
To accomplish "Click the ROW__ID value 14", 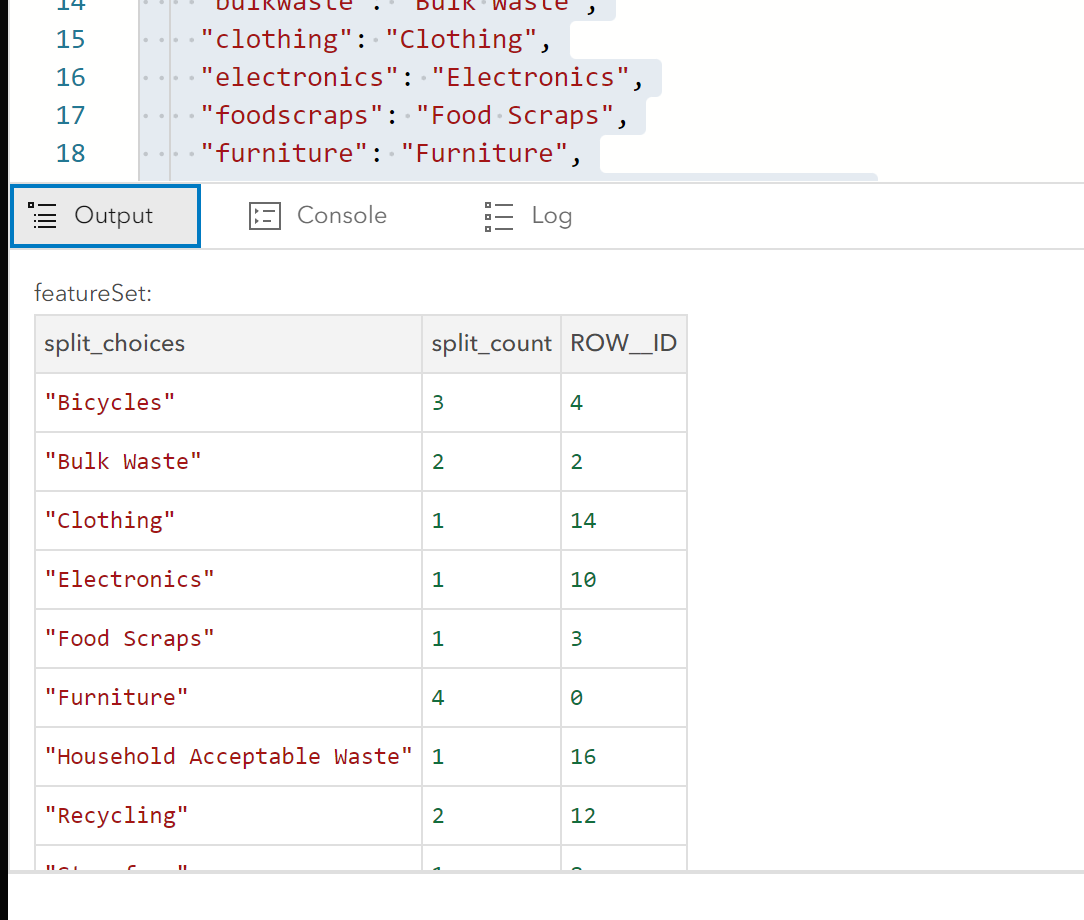I will tap(583, 521).
